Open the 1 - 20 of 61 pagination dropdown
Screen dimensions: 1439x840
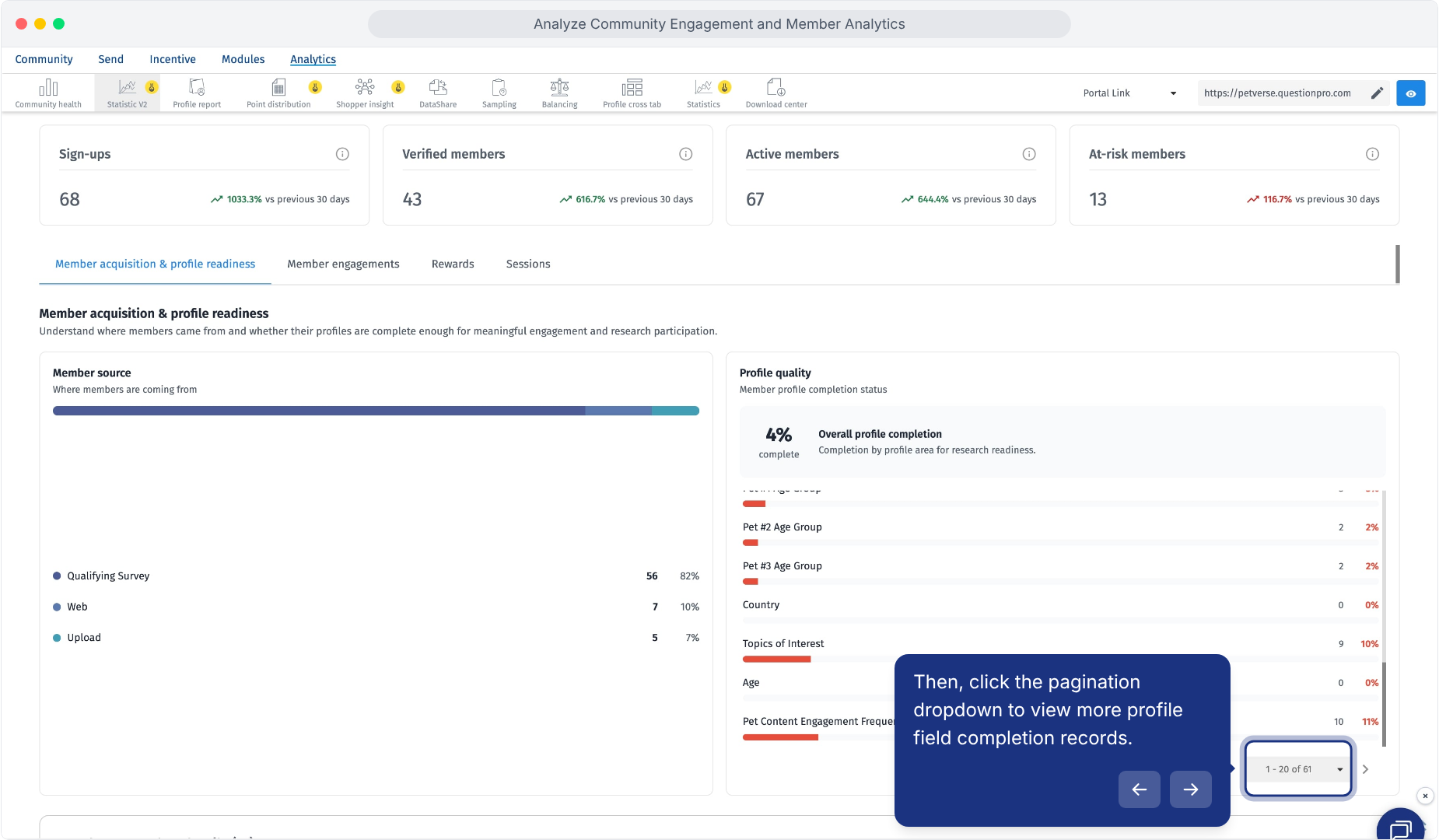pyautogui.click(x=1299, y=769)
